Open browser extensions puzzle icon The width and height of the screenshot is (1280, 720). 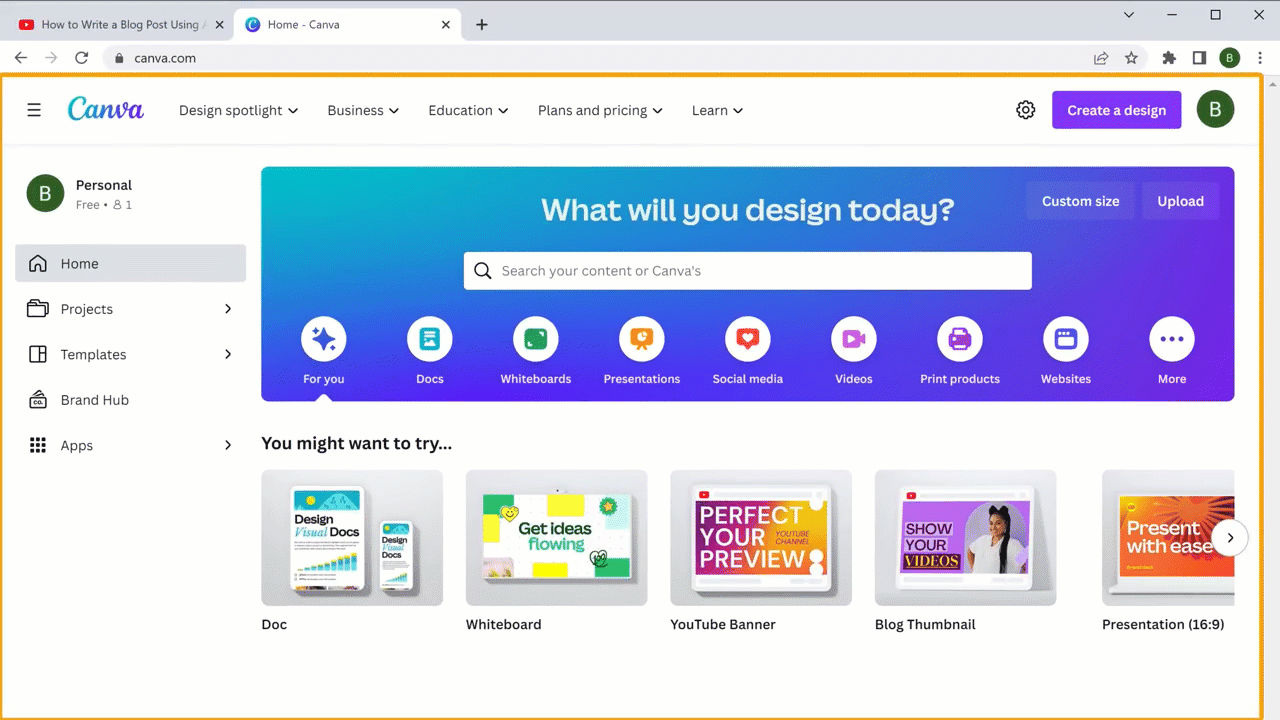1169,58
